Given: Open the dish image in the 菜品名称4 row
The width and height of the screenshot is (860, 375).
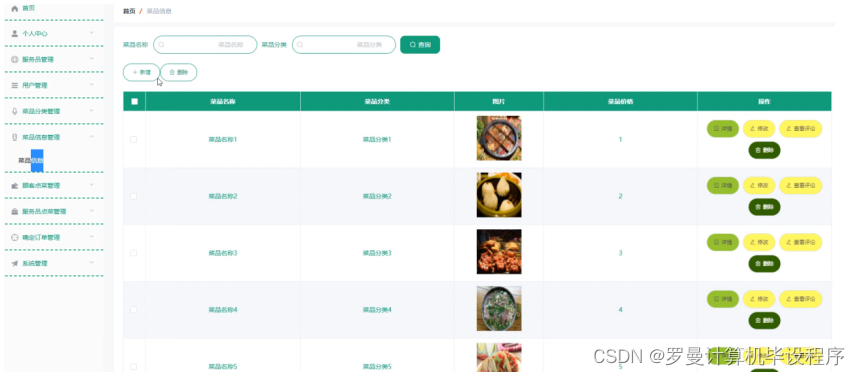Looking at the screenshot, I should (499, 309).
